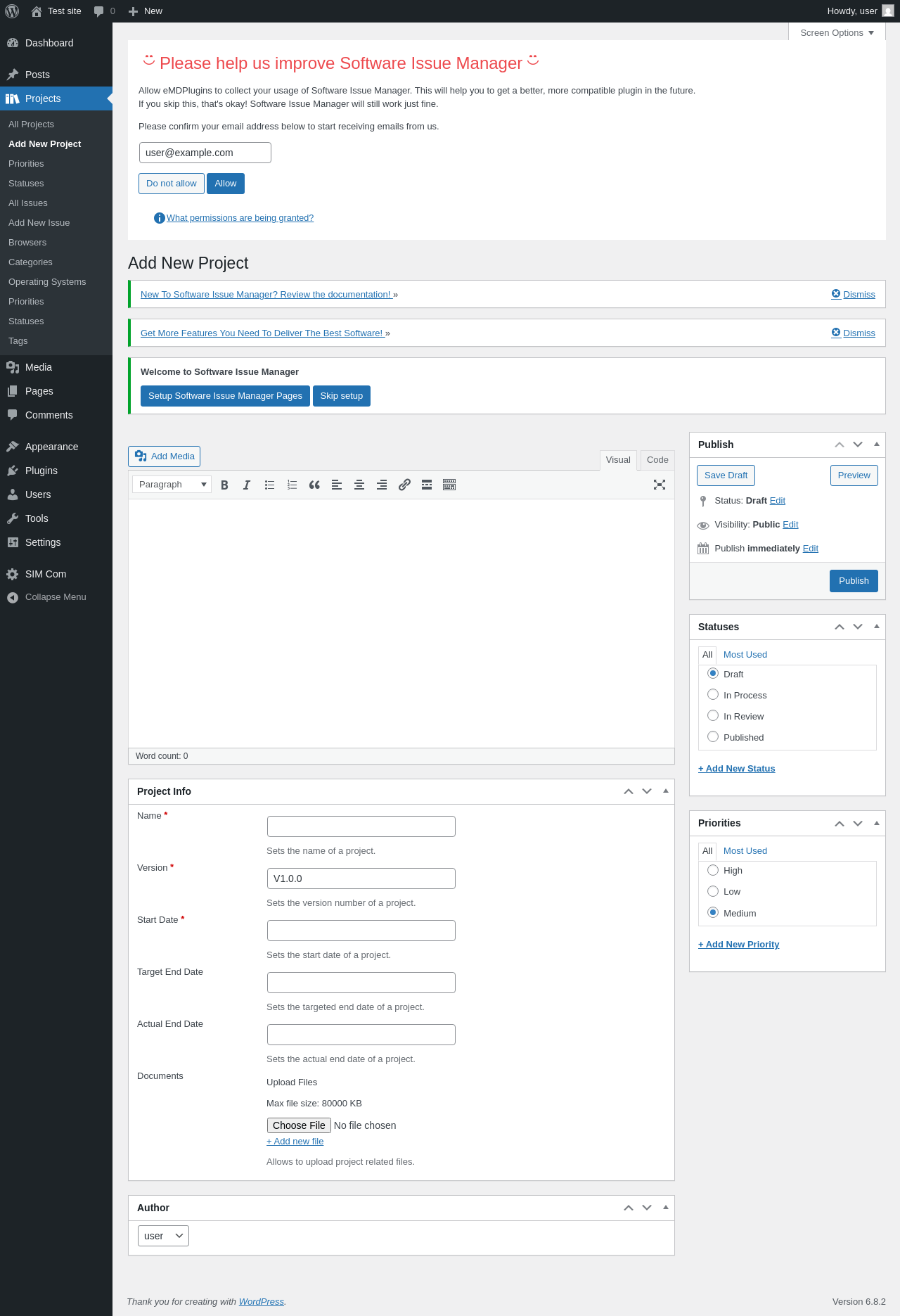Switch to the Code editor tab
This screenshot has width=900, height=1316.
click(x=657, y=460)
